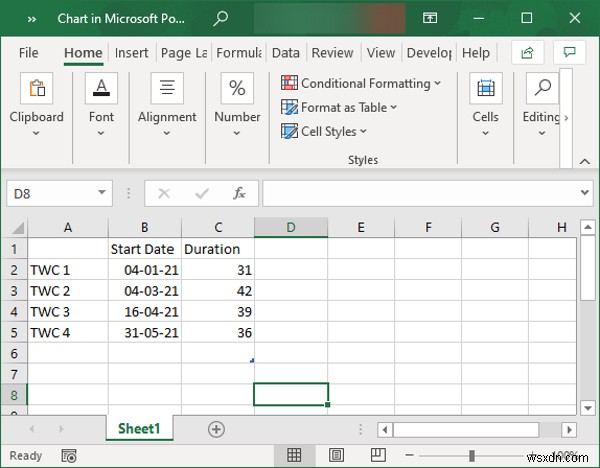
Task: Open the Review tab
Action: point(332,52)
